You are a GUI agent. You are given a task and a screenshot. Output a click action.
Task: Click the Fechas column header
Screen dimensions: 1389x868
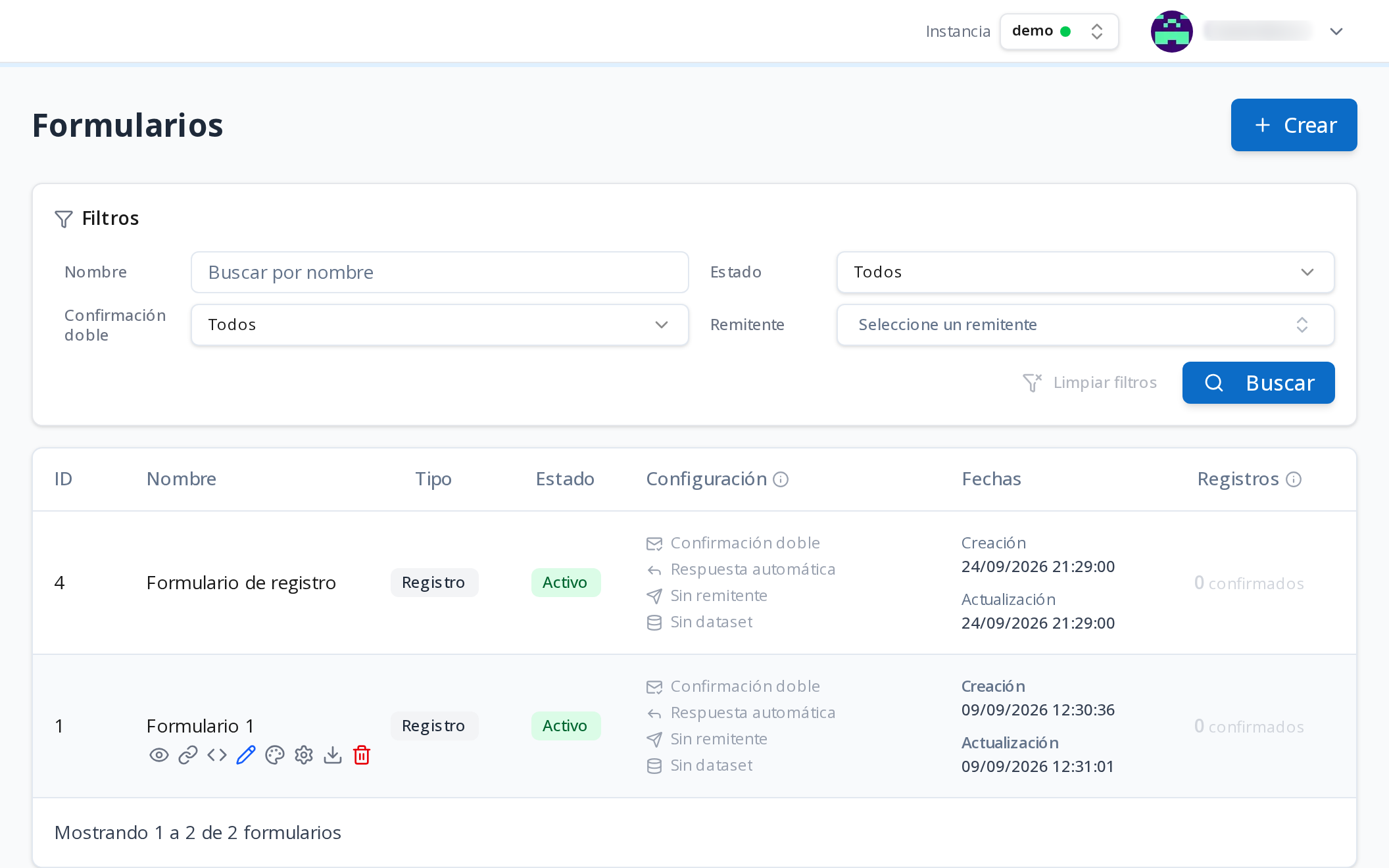pos(992,479)
